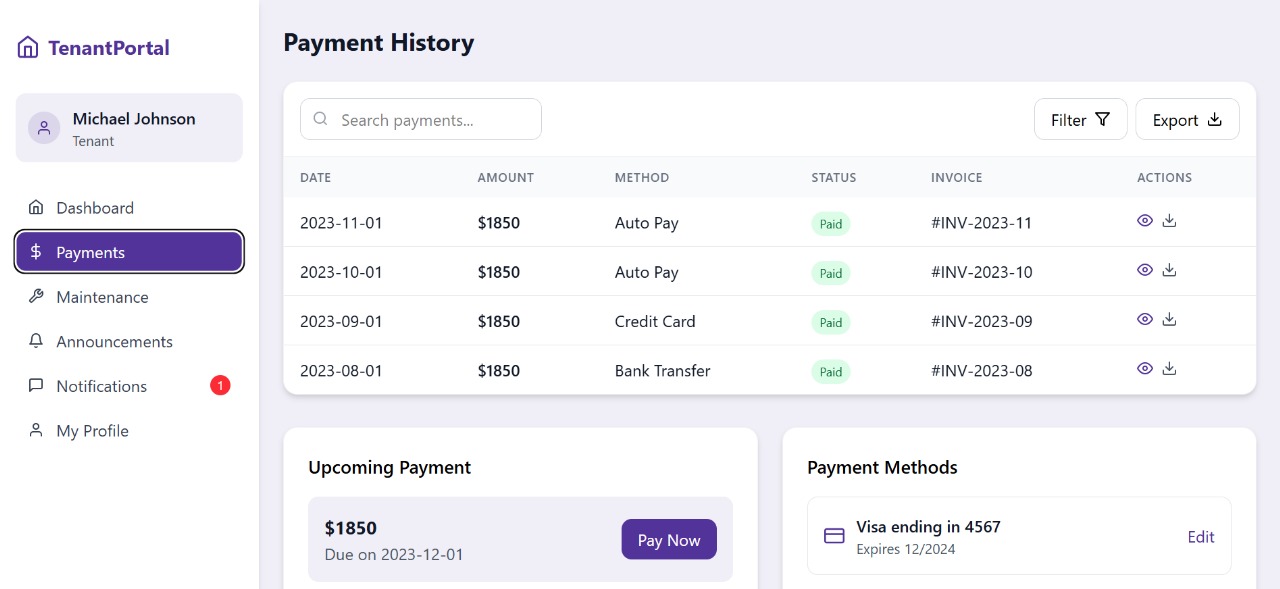Click Michael Johnson's avatar icon
This screenshot has height=589, width=1280.
(44, 127)
